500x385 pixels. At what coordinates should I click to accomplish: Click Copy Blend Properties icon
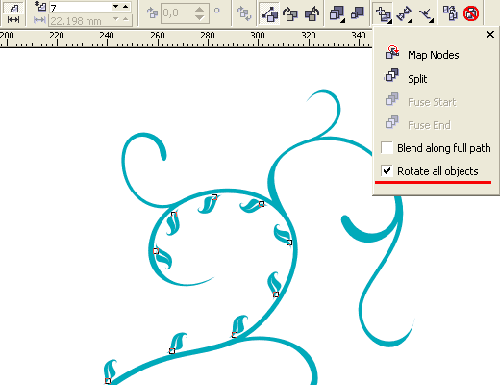tap(450, 13)
